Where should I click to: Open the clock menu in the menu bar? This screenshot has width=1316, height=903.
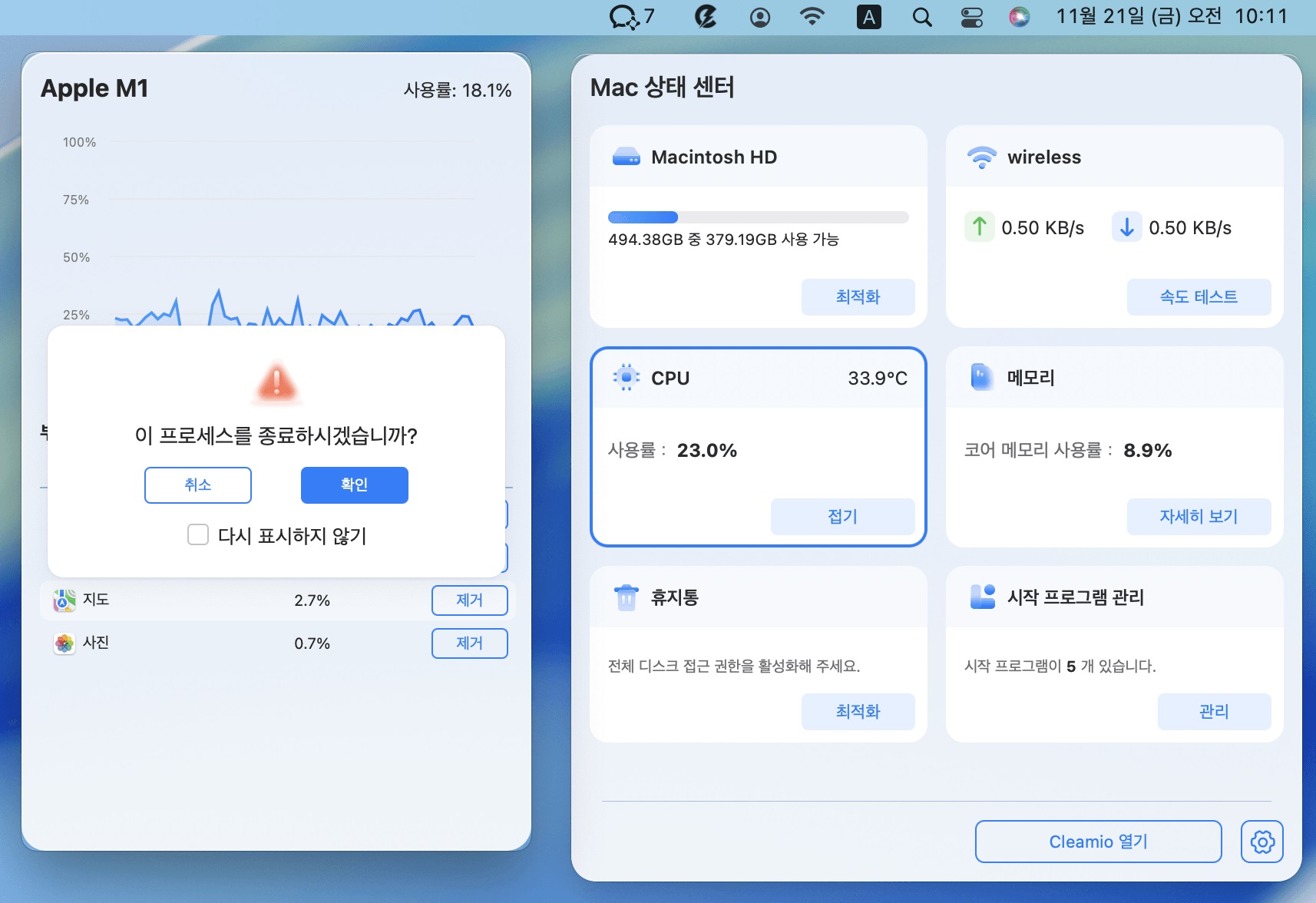1173,16
